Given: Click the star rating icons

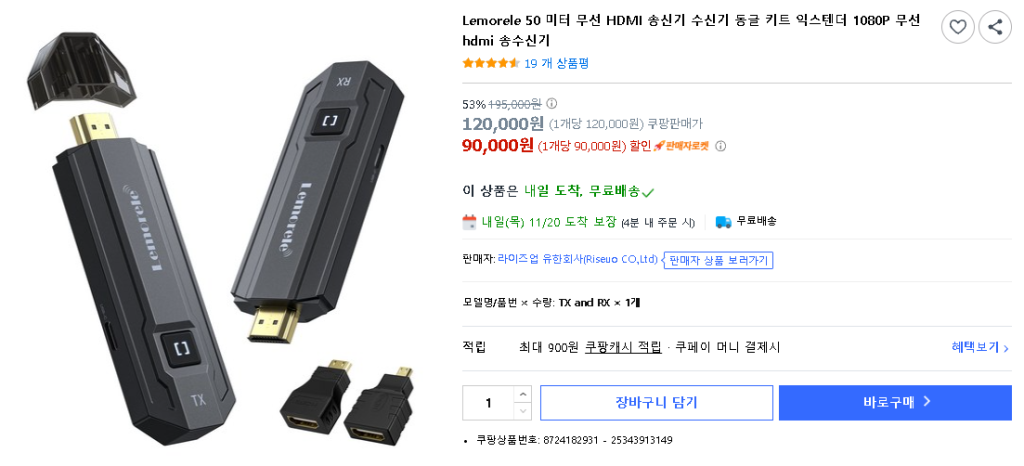Looking at the screenshot, I should (x=491, y=63).
